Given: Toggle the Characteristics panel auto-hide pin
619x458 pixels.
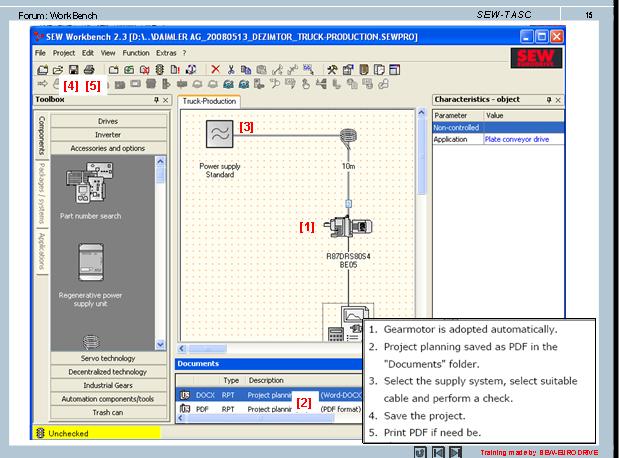Looking at the screenshot, I should pos(549,100).
